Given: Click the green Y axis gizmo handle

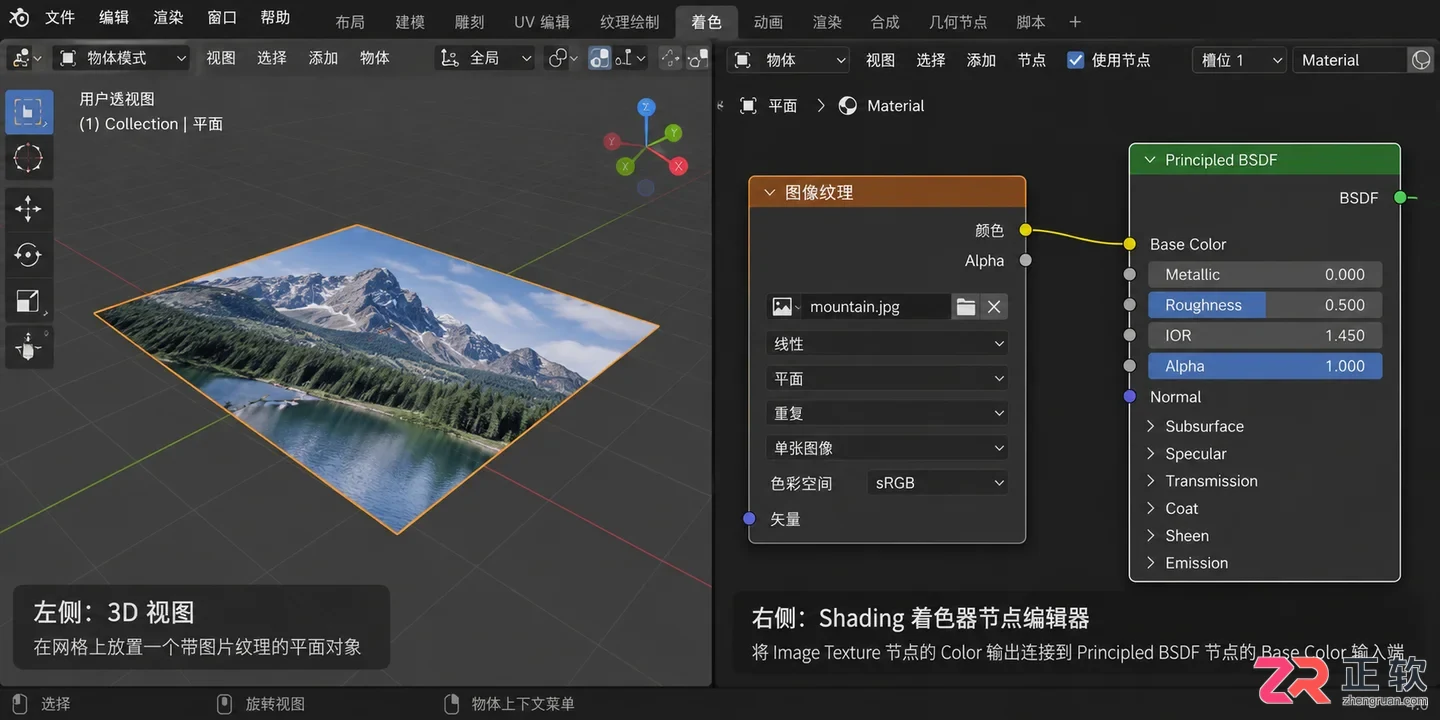Looking at the screenshot, I should coord(674,132).
